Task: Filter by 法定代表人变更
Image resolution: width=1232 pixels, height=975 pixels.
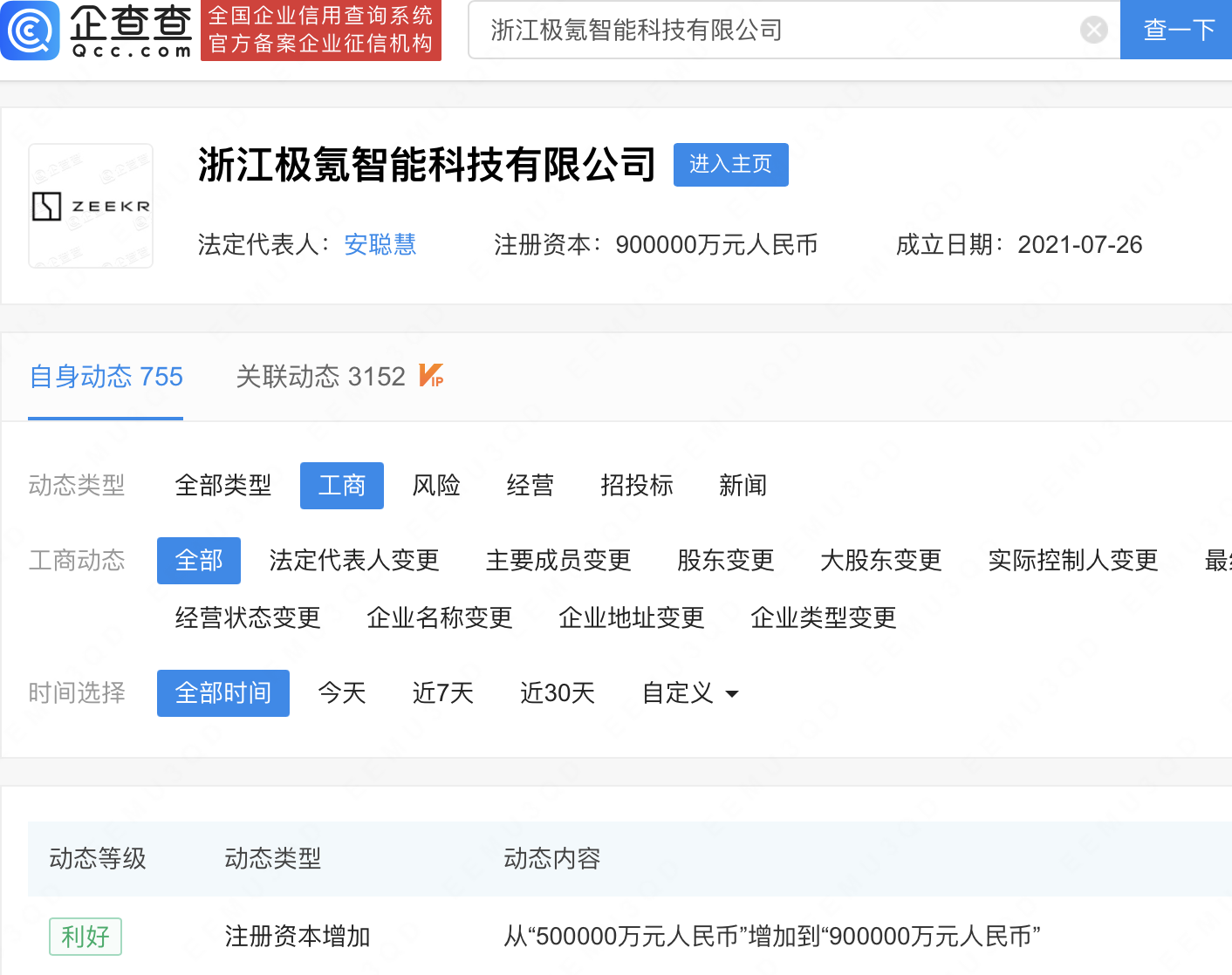Action: coord(354,561)
